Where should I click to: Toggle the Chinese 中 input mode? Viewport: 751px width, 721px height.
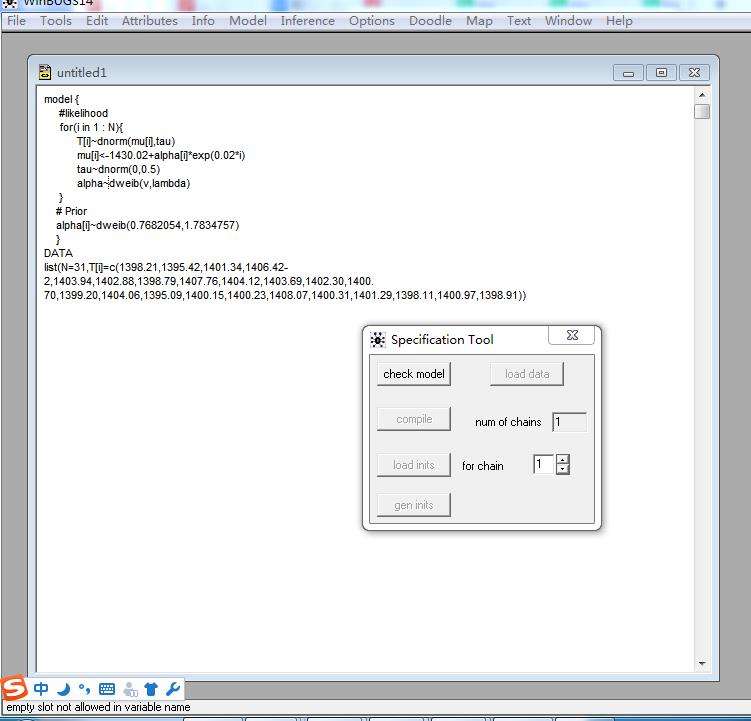41,689
